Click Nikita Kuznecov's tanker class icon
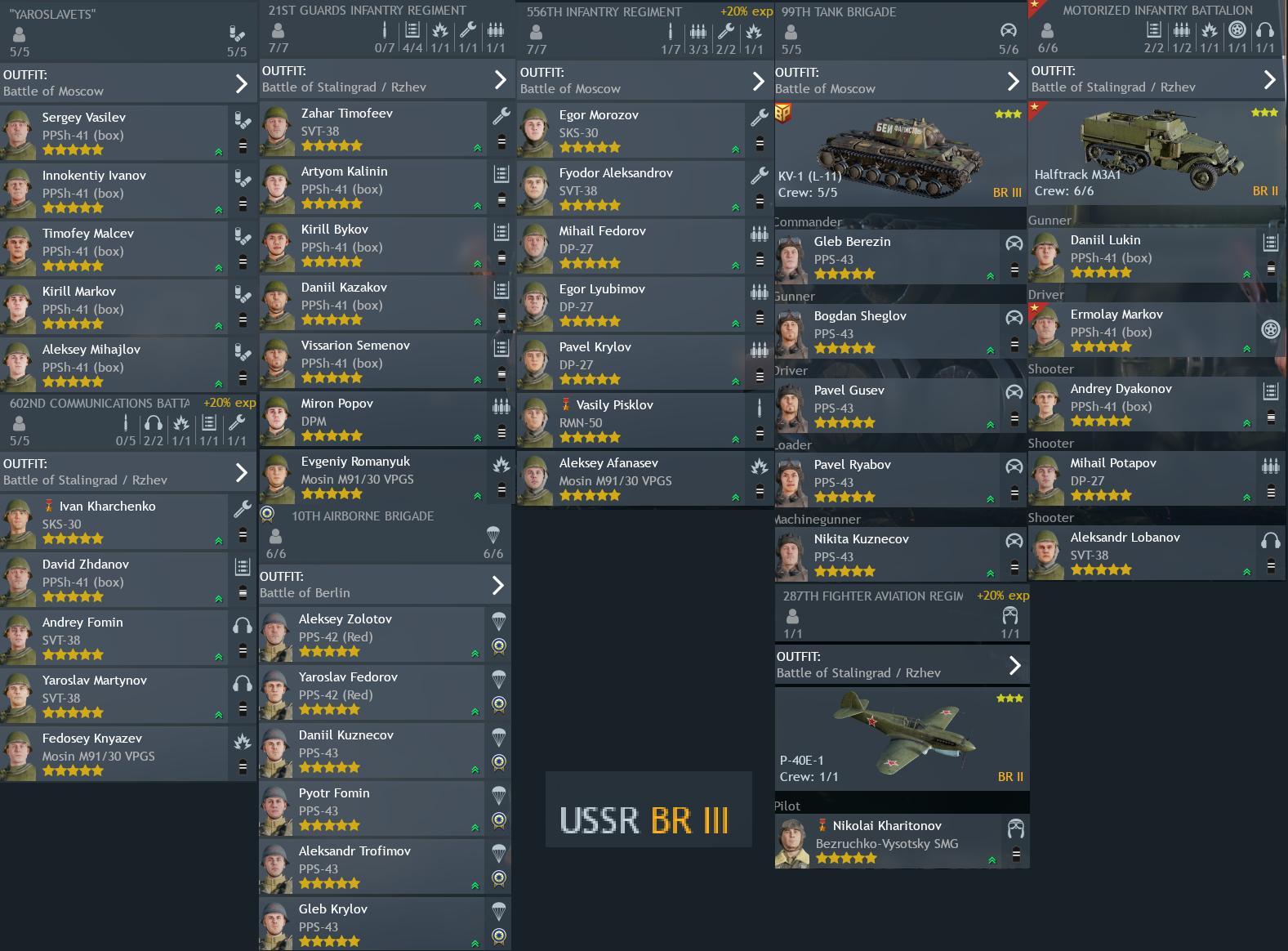The height and width of the screenshot is (951, 1288). pyautogui.click(x=1014, y=541)
